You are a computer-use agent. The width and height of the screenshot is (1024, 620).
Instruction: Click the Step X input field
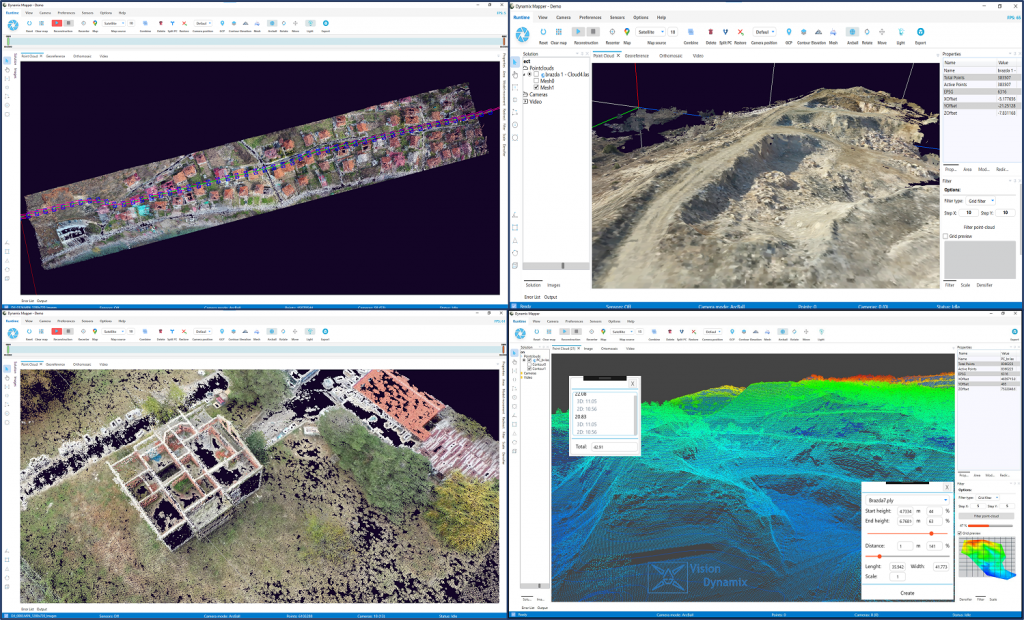coord(969,213)
